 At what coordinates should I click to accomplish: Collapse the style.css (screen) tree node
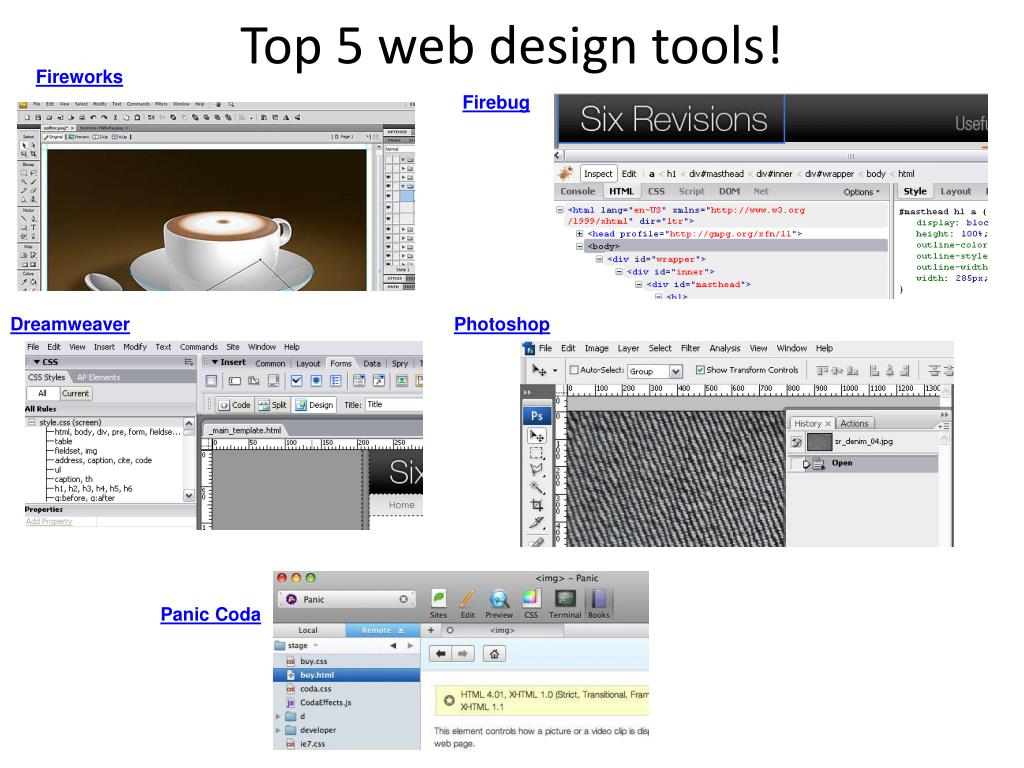pos(31,423)
